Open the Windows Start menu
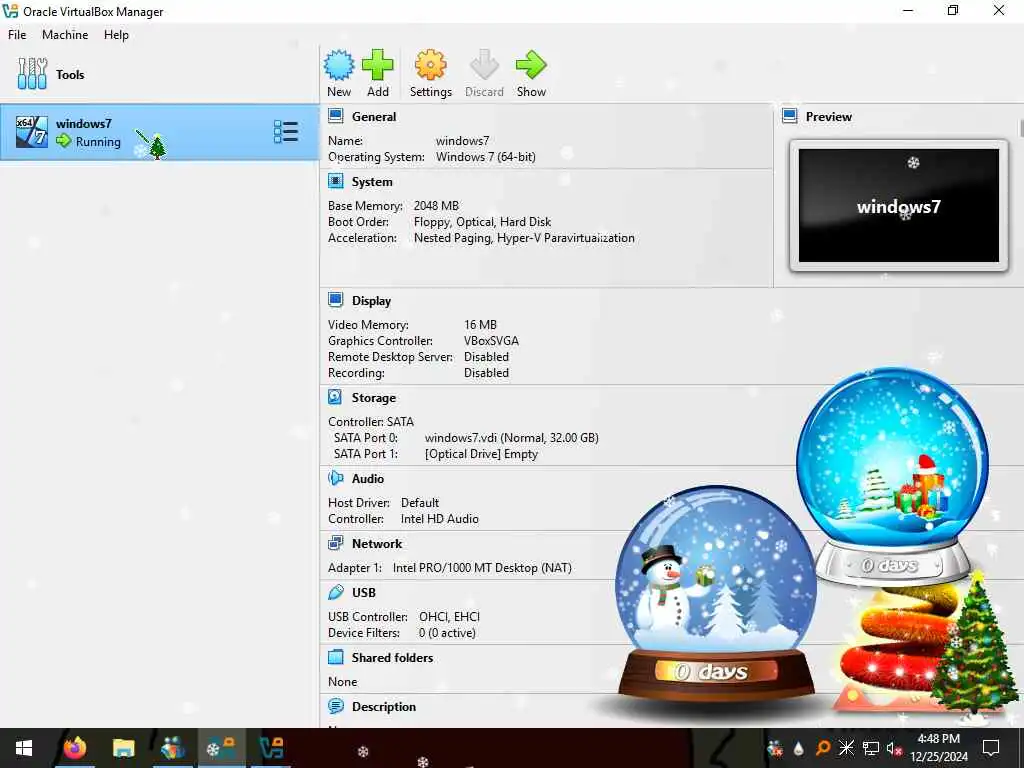The height and width of the screenshot is (768, 1024). tap(24, 748)
